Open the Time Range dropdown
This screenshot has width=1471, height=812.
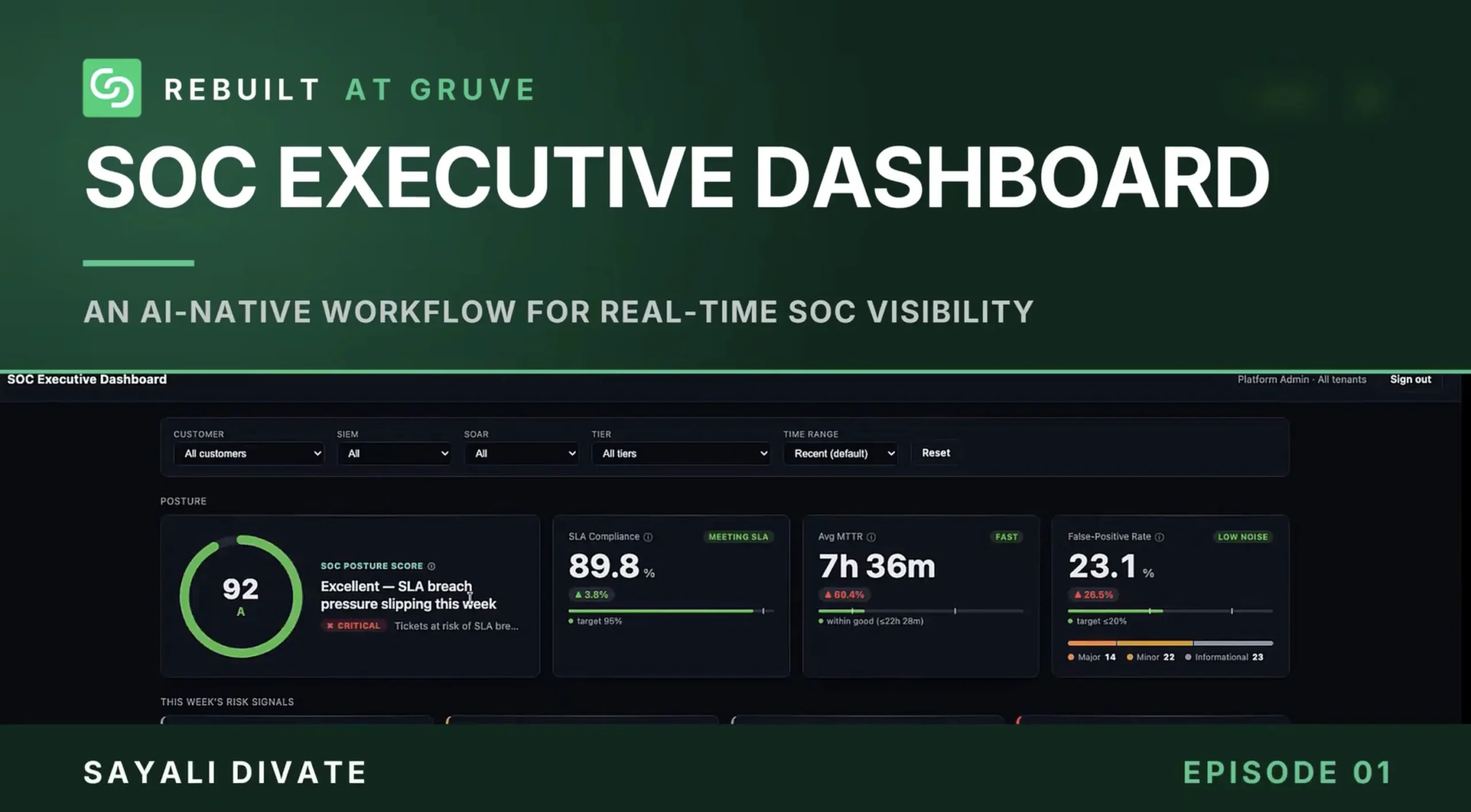pyautogui.click(x=841, y=454)
